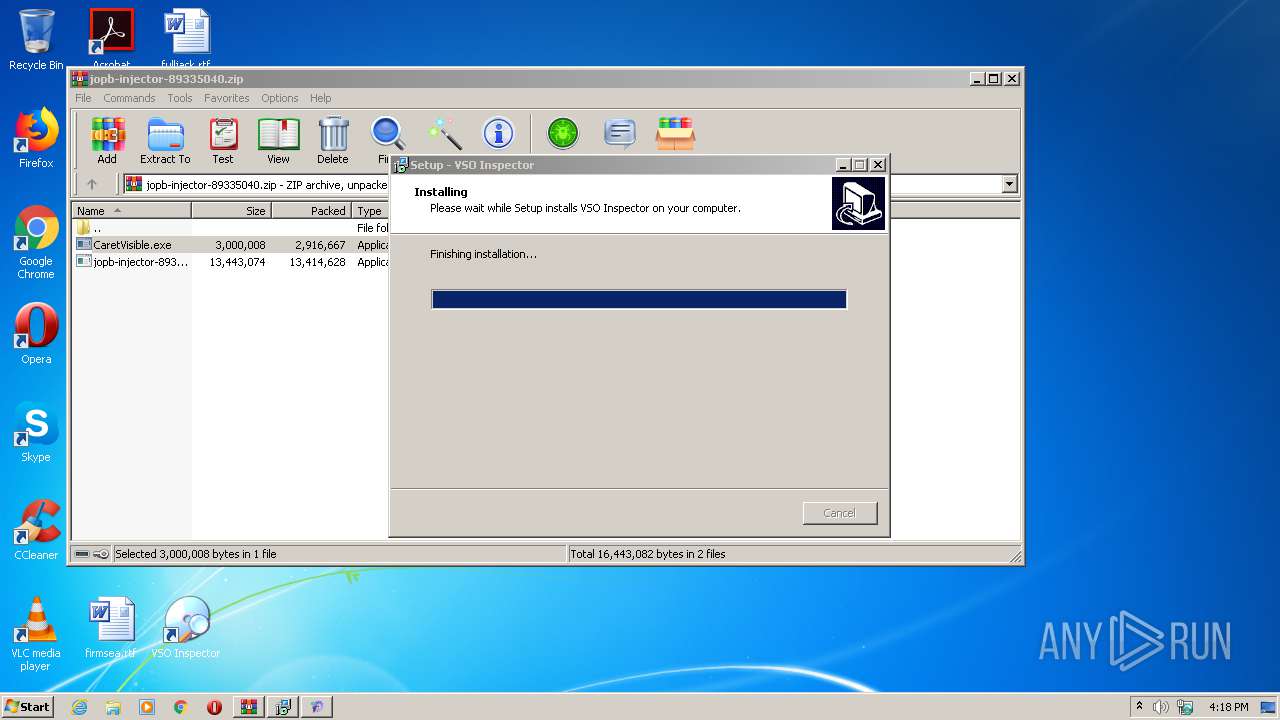Select the jopb-injector-893... file row
The image size is (1280, 720).
tap(230, 262)
